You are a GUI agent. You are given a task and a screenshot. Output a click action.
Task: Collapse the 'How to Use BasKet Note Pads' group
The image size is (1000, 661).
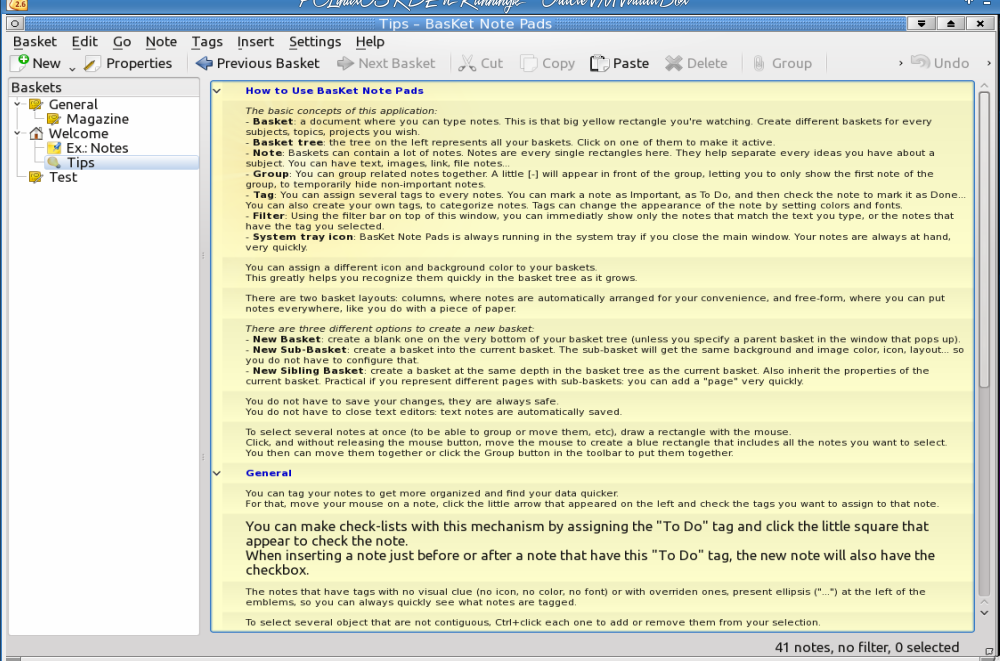[217, 91]
